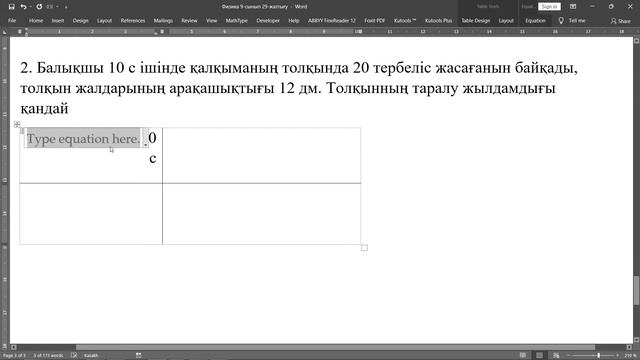640x360 pixels.
Task: Click the zoom slider handle
Action: click(598, 356)
